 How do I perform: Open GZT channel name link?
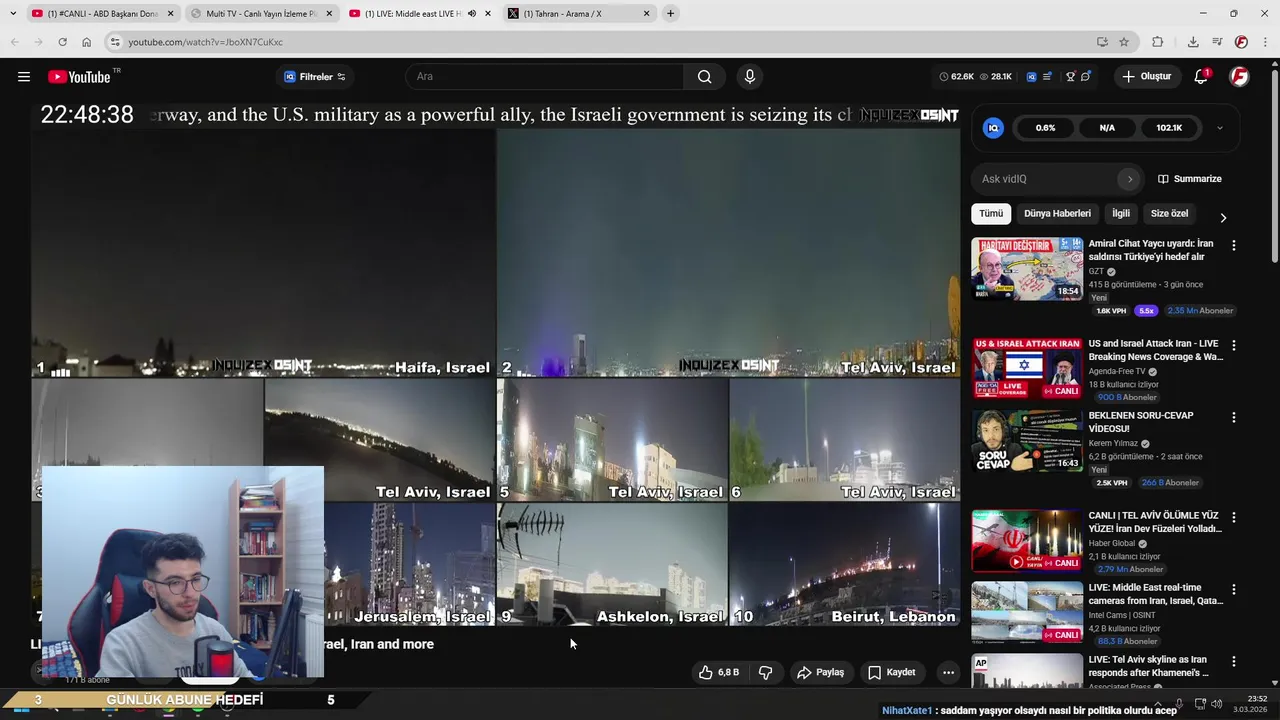coord(1096,271)
